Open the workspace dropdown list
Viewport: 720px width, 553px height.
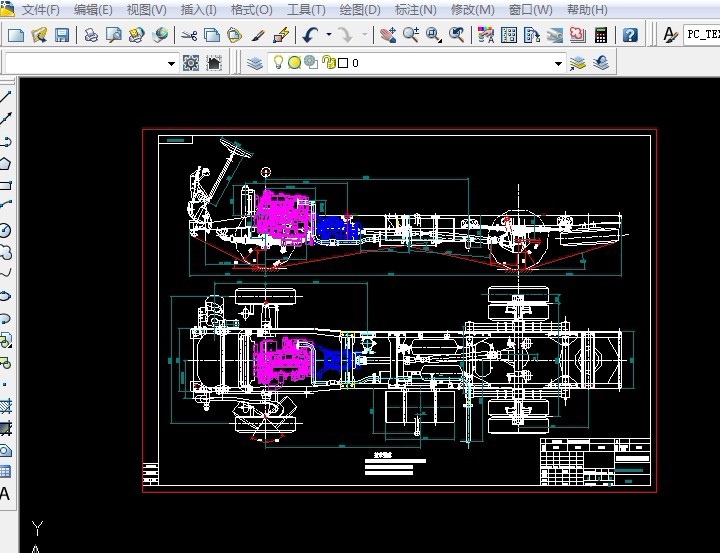171,63
